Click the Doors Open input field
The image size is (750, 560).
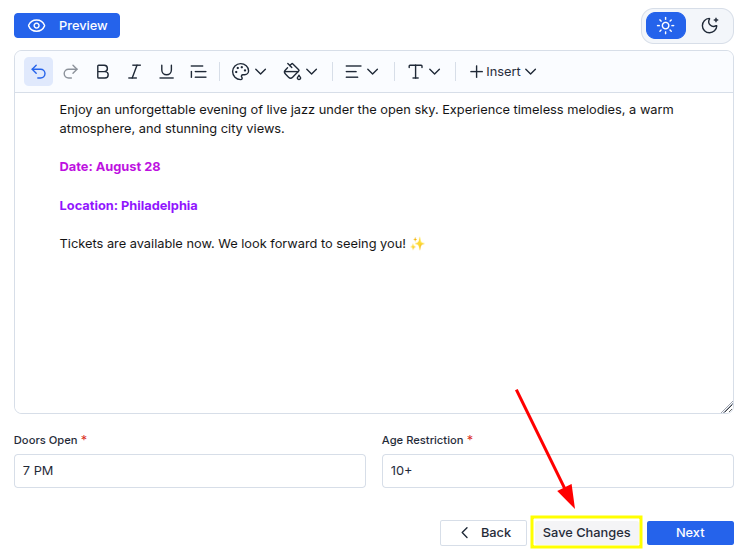pos(190,471)
